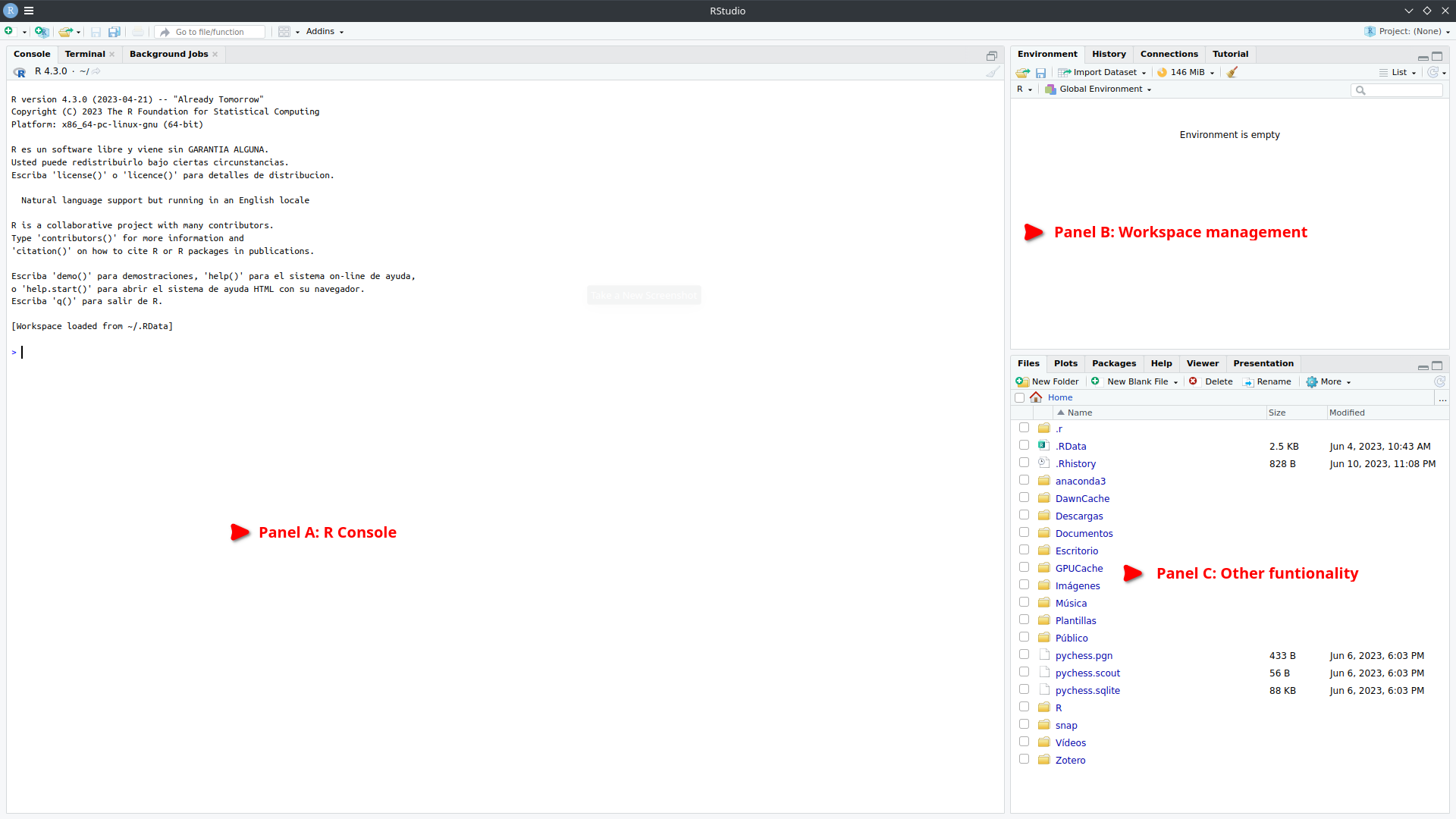
Task: Click the New Folder button
Action: (x=1047, y=382)
